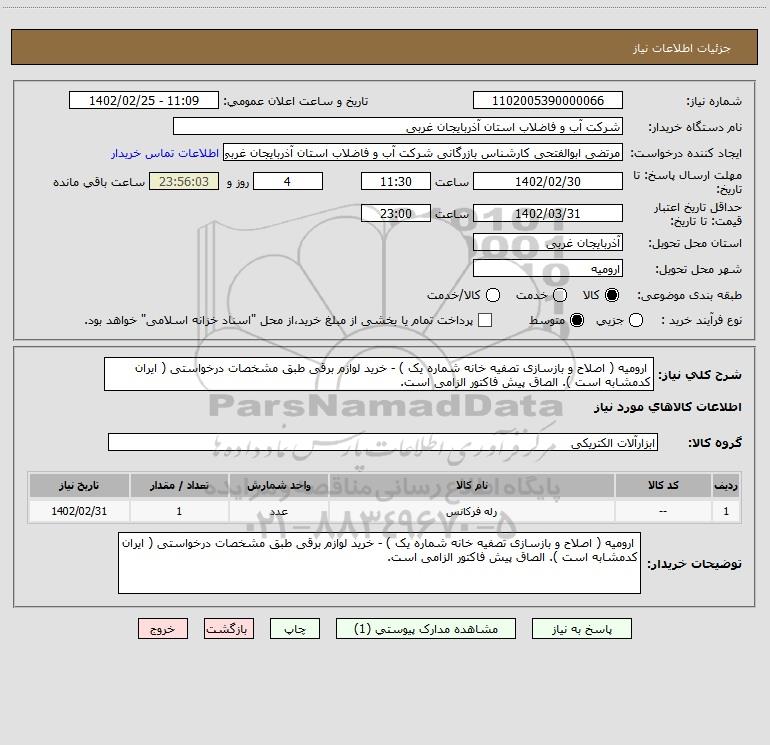Open buyer contact info link

(x=165, y=153)
